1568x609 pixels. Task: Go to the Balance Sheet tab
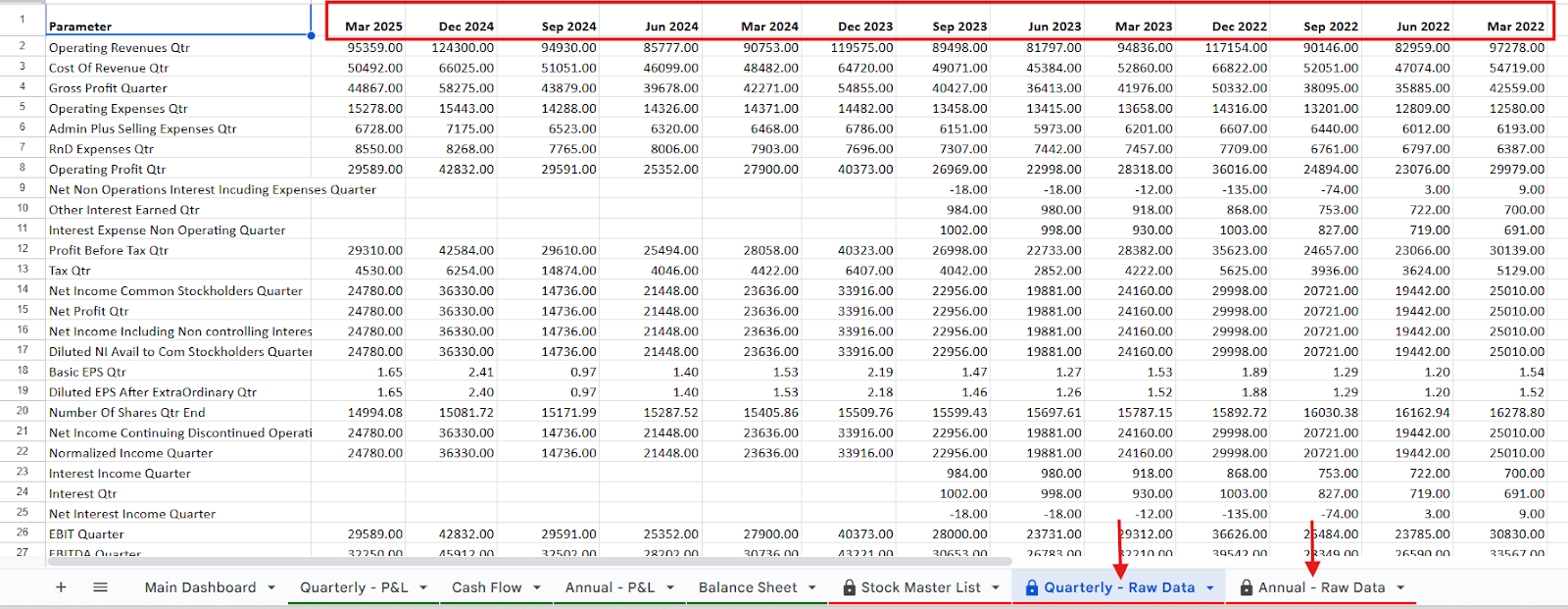tap(748, 587)
